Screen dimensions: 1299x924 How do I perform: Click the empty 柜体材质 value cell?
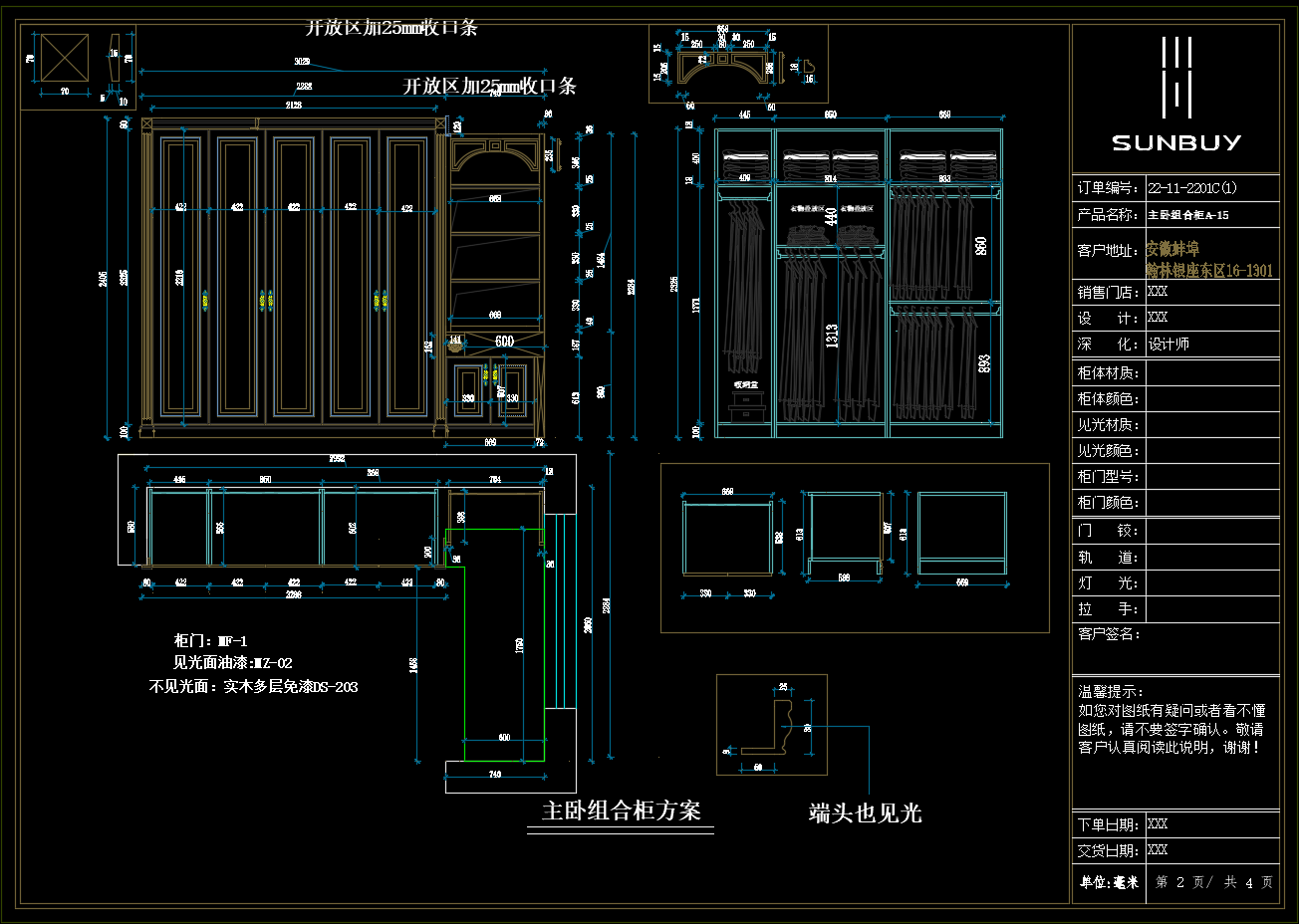[1211, 373]
